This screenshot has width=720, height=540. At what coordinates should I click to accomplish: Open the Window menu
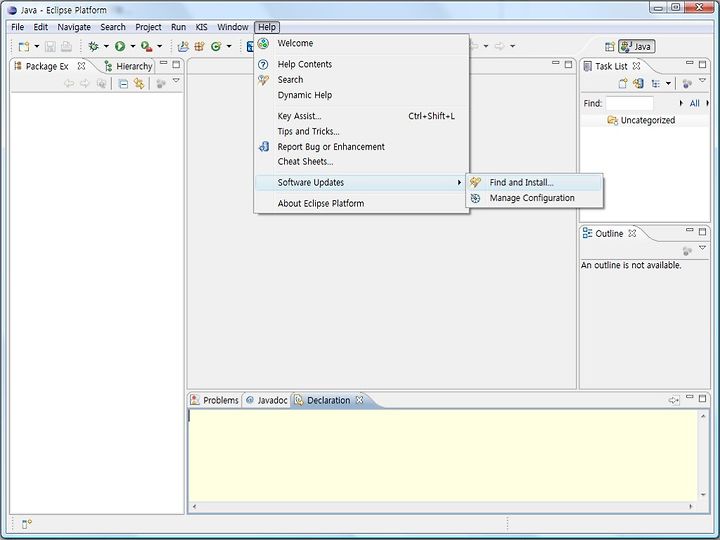(233, 27)
